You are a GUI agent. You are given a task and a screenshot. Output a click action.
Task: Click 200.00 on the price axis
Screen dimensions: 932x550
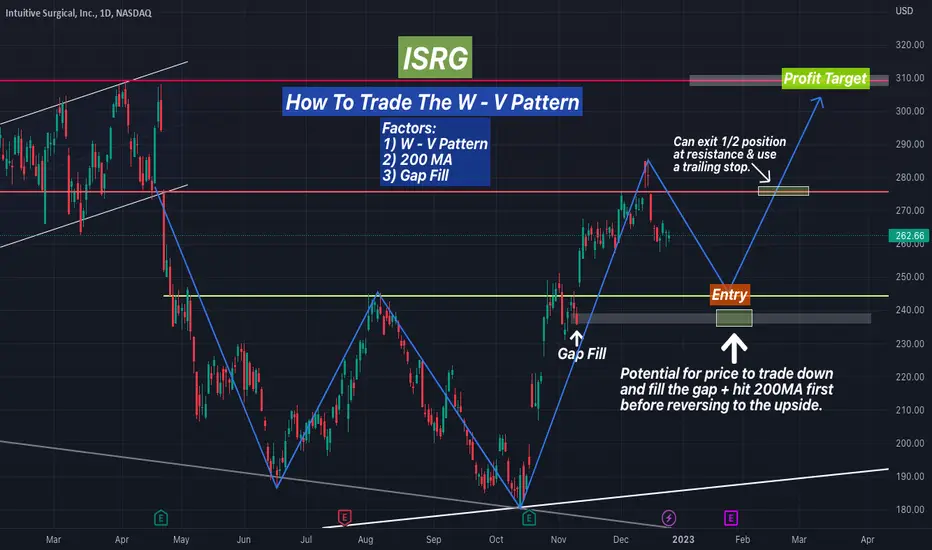click(909, 444)
